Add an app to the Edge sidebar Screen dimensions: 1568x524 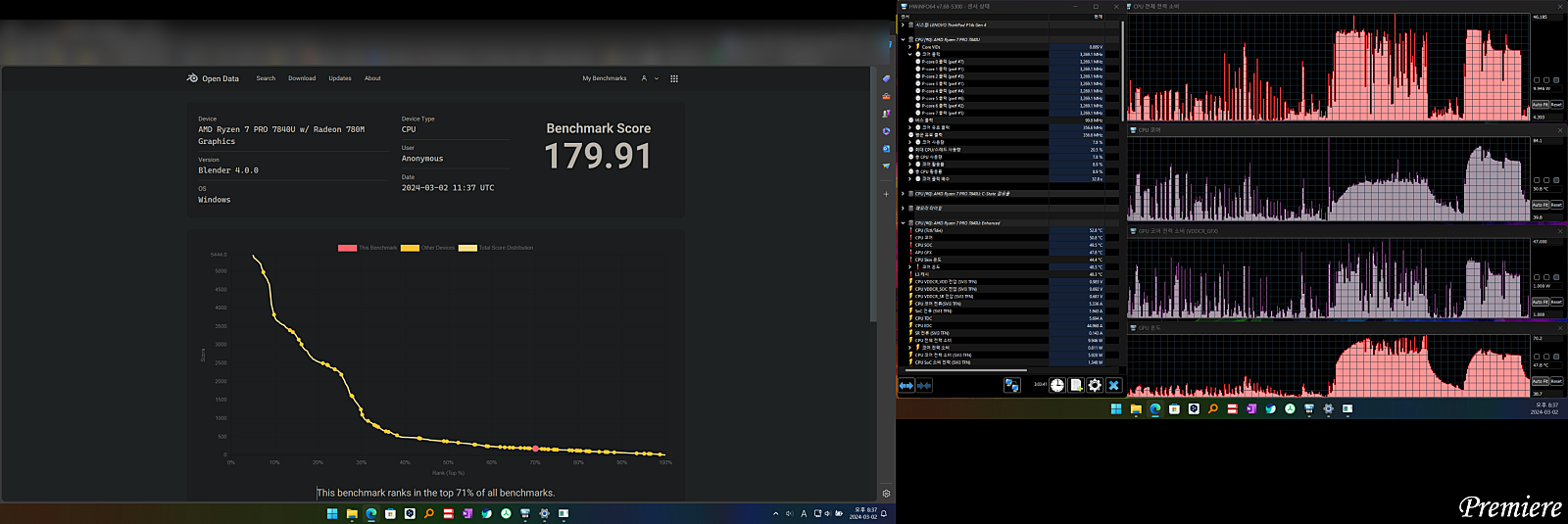coord(886,194)
